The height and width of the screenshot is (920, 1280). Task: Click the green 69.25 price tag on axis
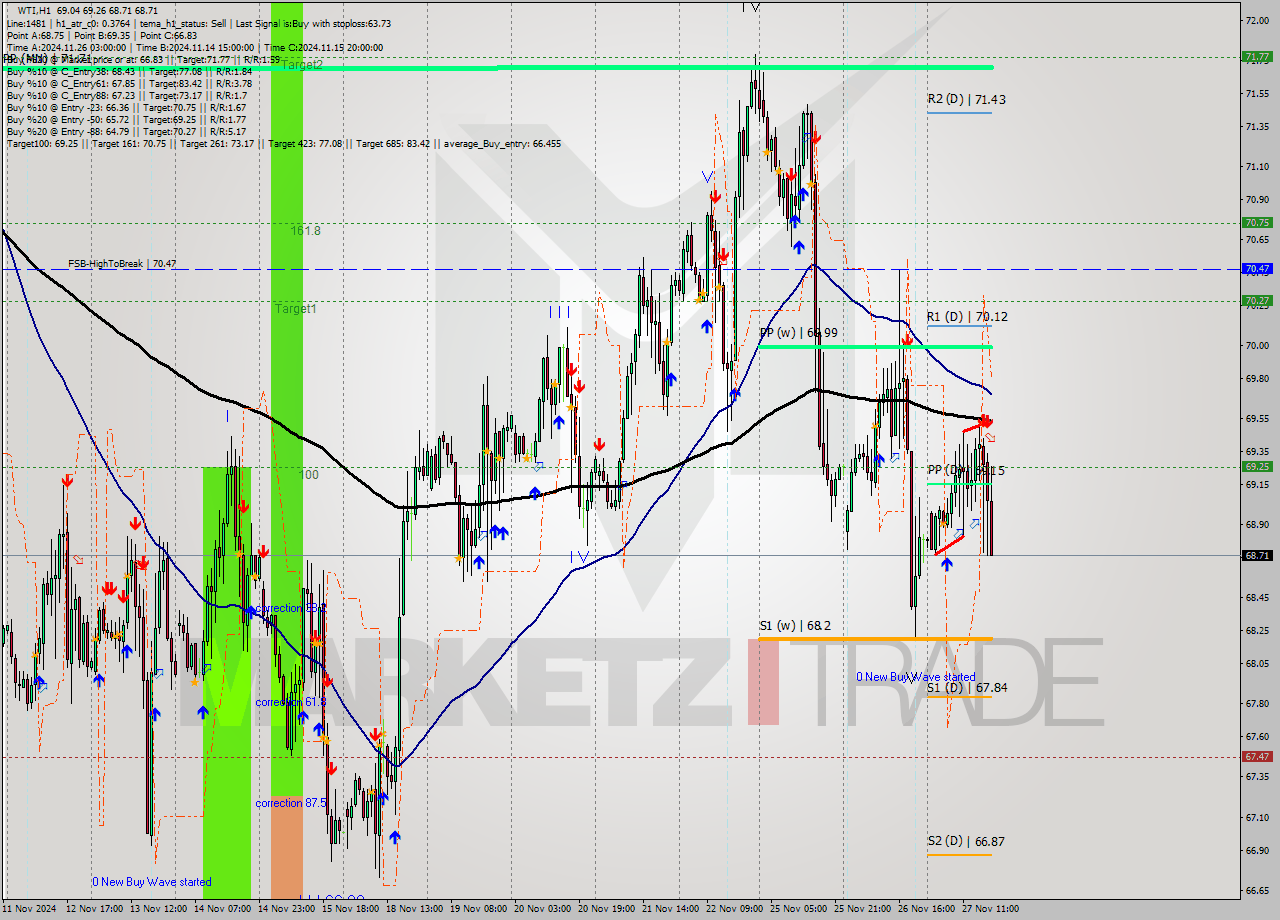coord(1257,466)
